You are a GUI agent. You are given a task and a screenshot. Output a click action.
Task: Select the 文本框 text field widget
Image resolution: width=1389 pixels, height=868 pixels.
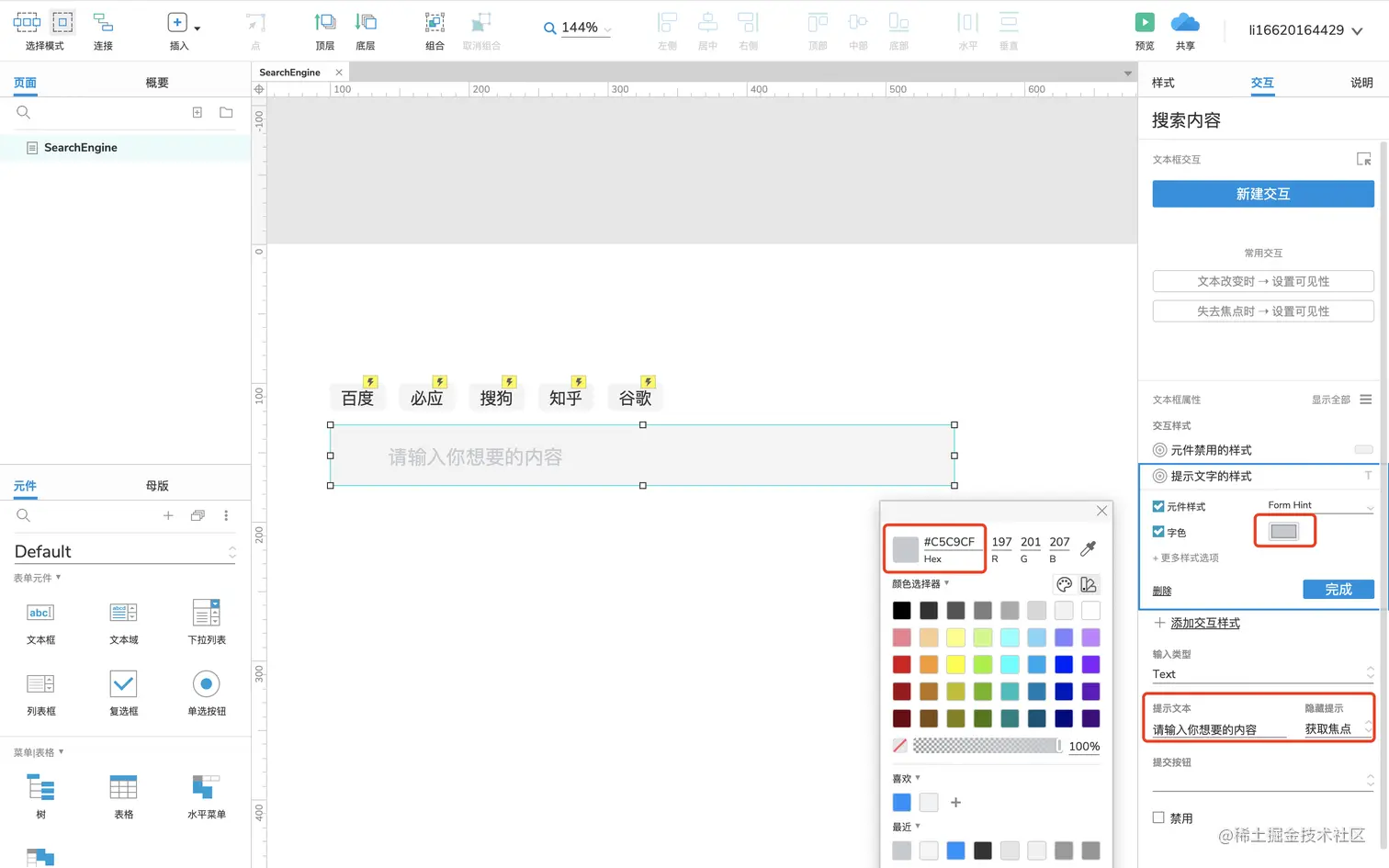[40, 621]
